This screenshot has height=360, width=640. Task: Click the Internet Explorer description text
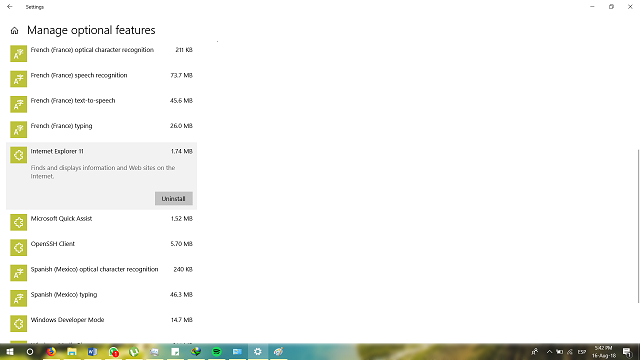click(x=103, y=172)
